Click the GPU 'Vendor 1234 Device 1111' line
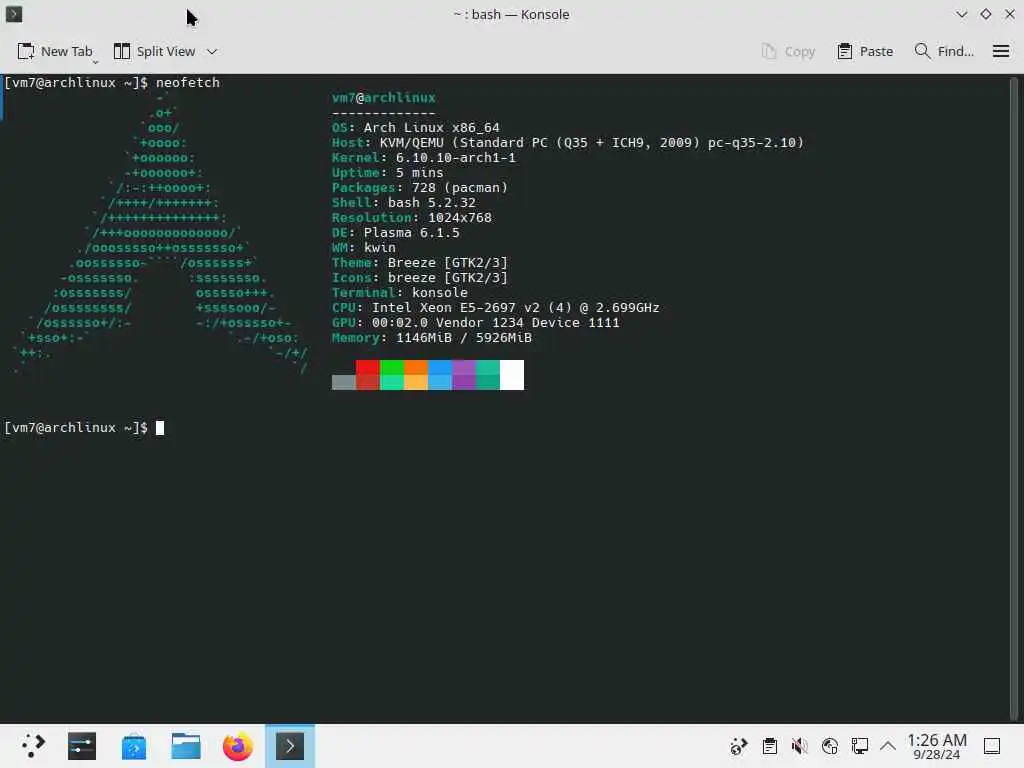1024x768 pixels. click(475, 323)
